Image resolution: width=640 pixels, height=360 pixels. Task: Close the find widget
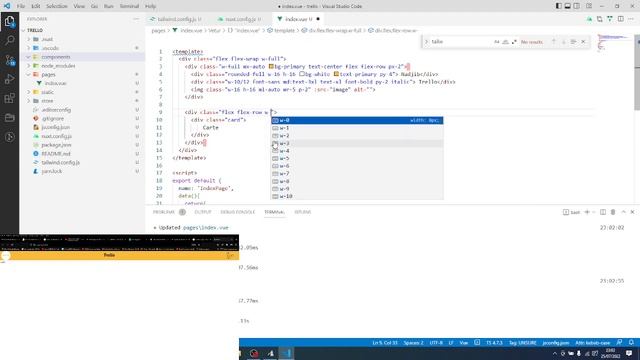[583, 42]
